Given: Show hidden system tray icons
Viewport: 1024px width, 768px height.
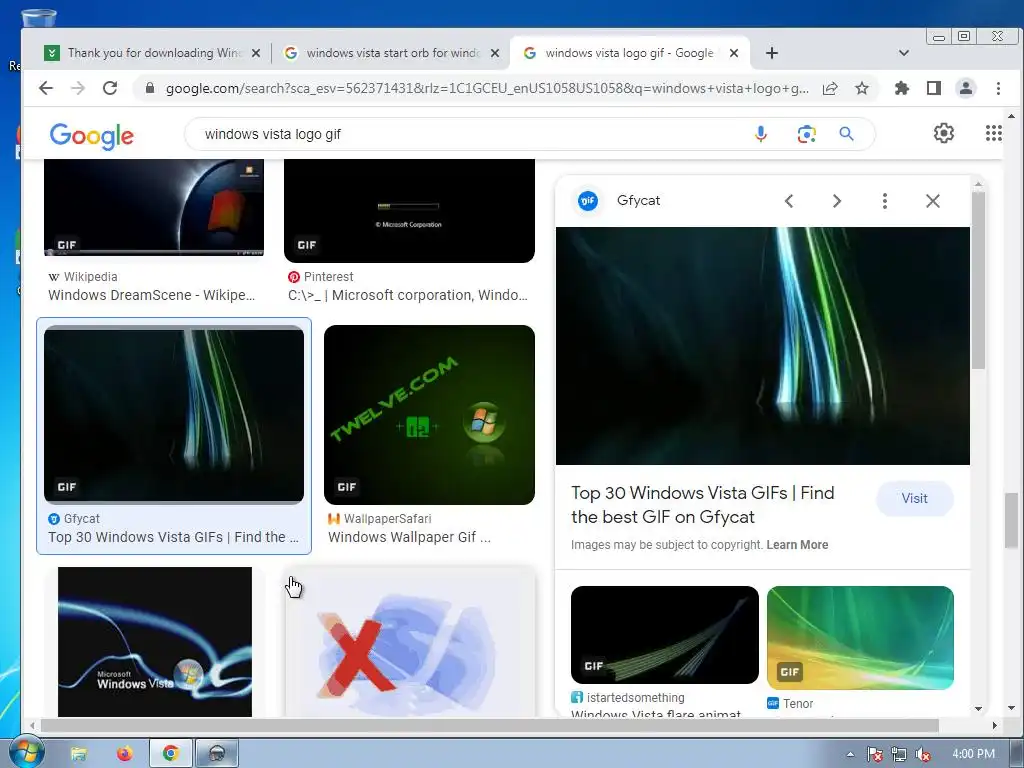Looking at the screenshot, I should click(850, 754).
